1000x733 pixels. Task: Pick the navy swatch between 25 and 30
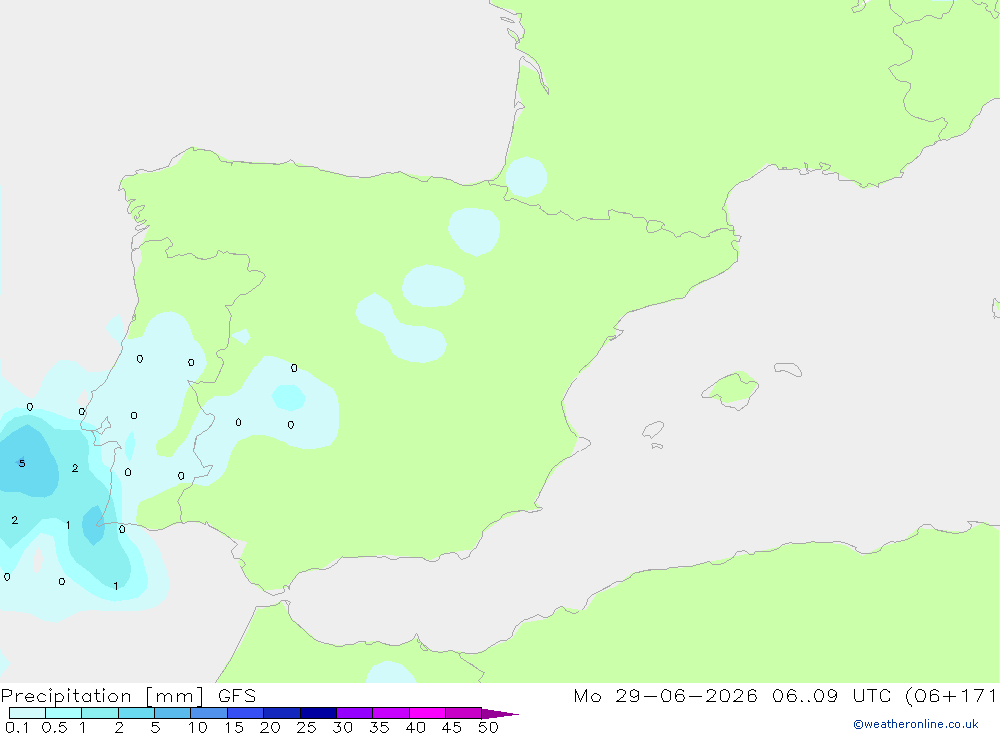pos(318,713)
